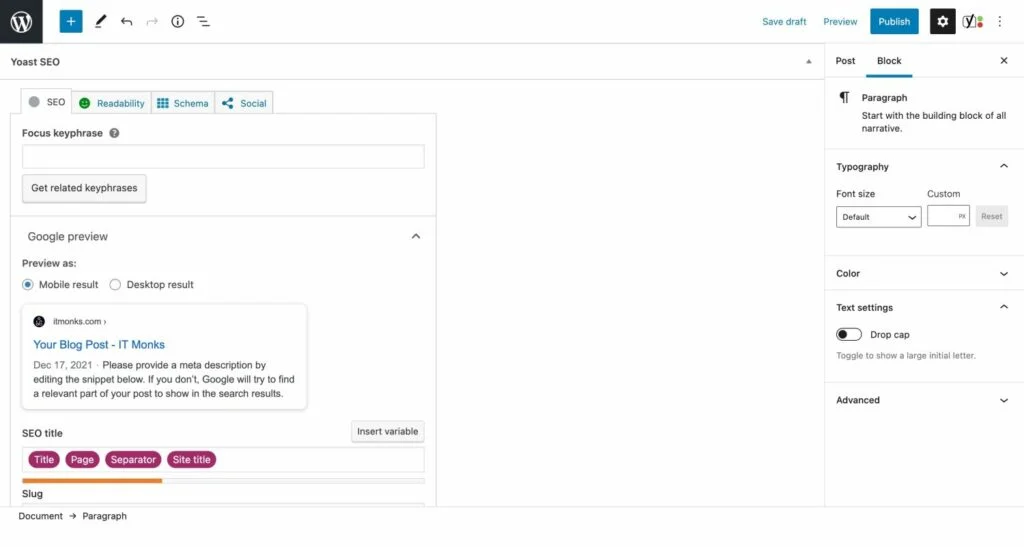Screen dimensions: 1024x547
Task: Click the Focus keyphrase input field
Action: coord(223,157)
